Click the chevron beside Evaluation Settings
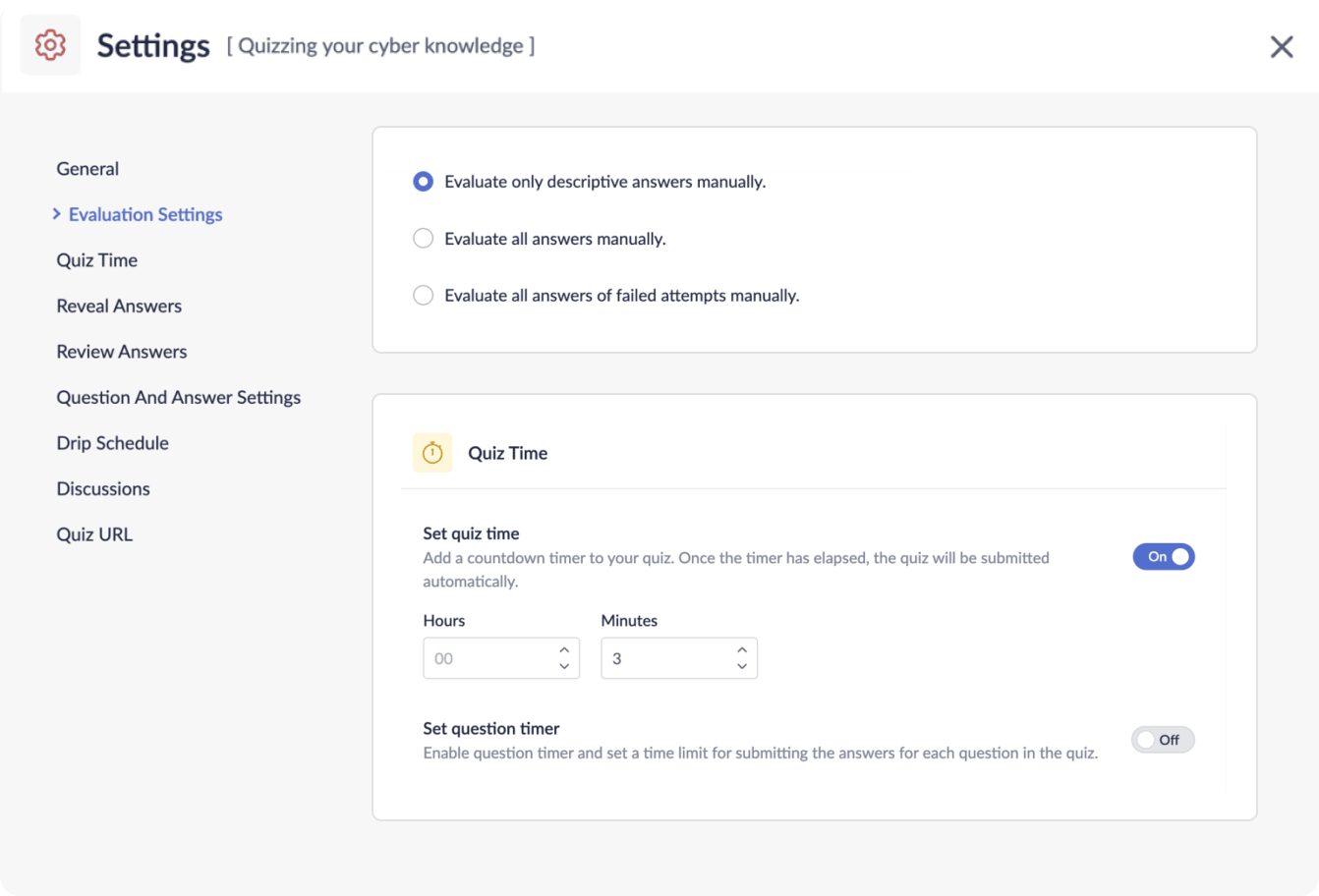Viewport: 1319px width, 896px height. pyautogui.click(x=57, y=214)
